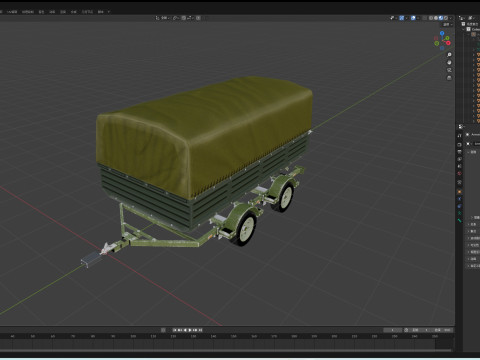Image resolution: width=480 pixels, height=360 pixels.
Task: Toggle timeline auto-keying record button
Action: tap(163, 330)
